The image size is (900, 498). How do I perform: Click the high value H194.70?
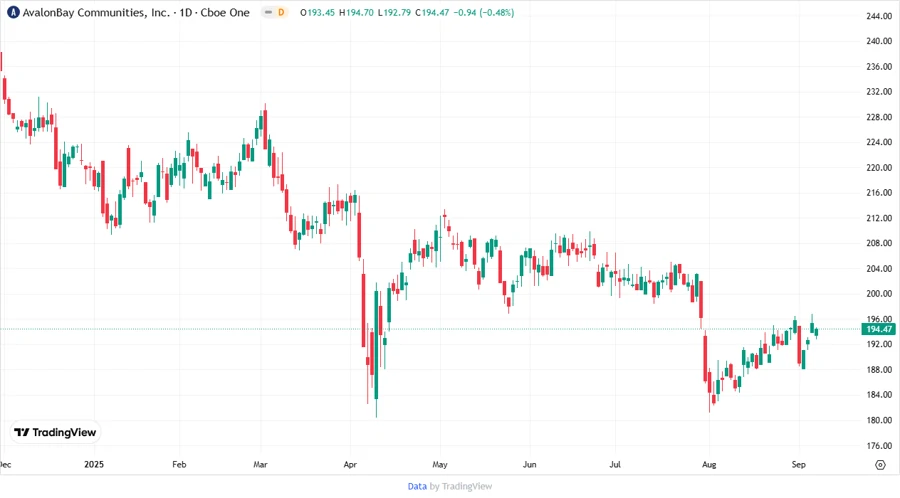point(356,12)
